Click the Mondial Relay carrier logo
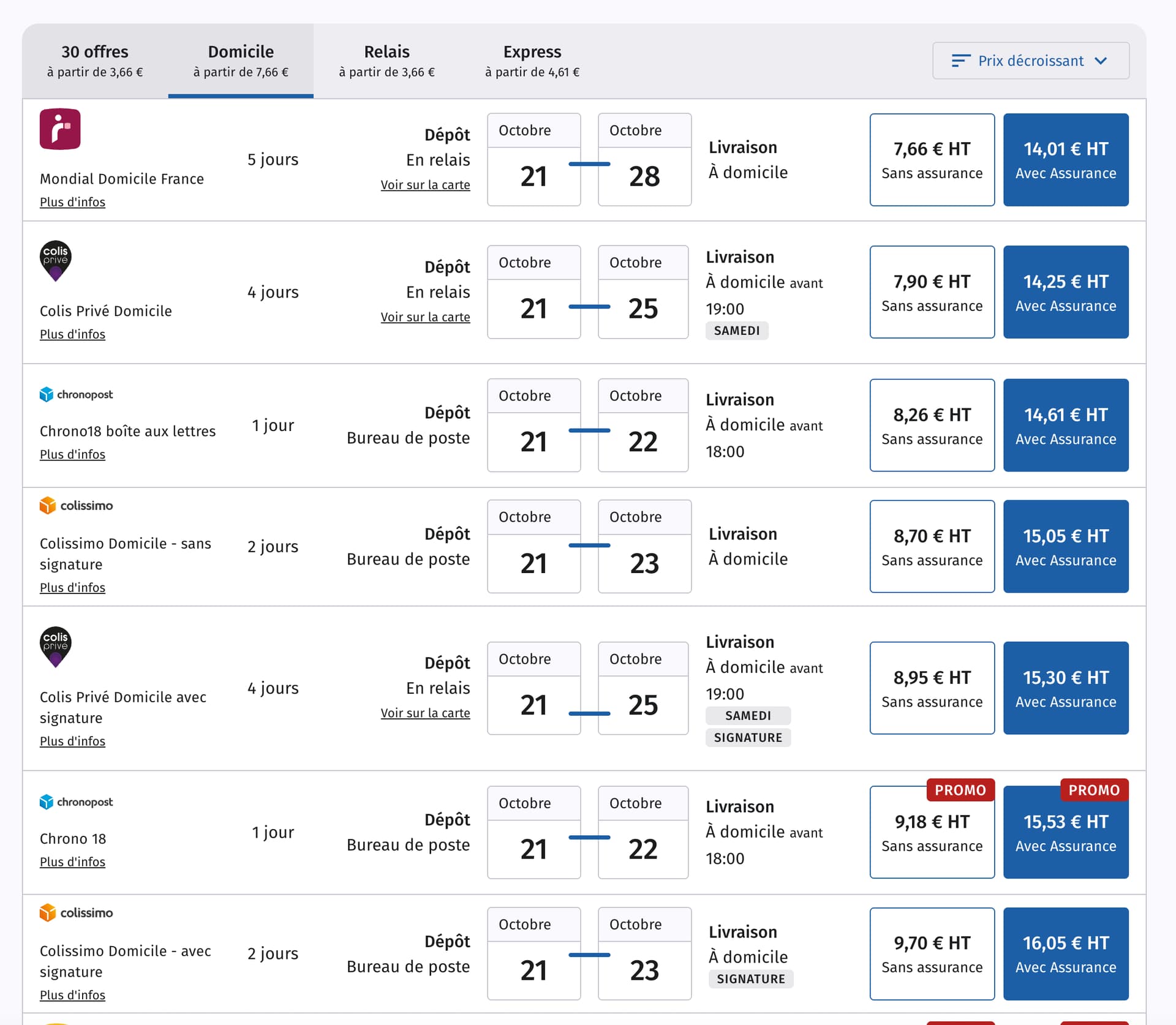This screenshot has height=1025, width=1176. pos(60,129)
